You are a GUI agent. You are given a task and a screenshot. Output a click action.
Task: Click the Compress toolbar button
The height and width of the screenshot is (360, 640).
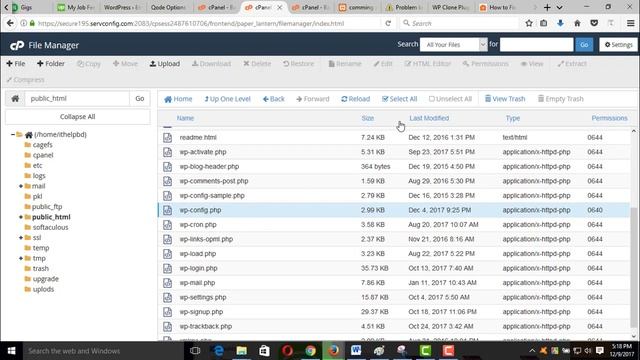coord(25,80)
